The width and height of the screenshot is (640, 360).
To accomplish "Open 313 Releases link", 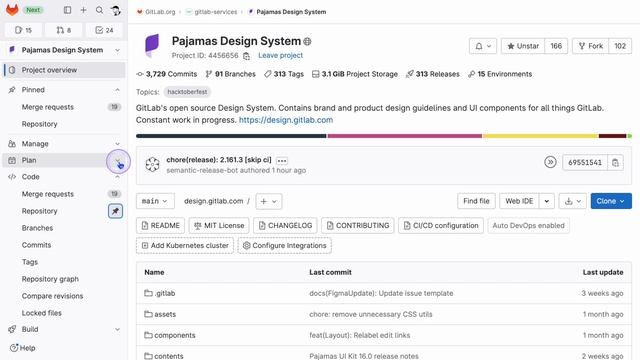I will coord(433,74).
